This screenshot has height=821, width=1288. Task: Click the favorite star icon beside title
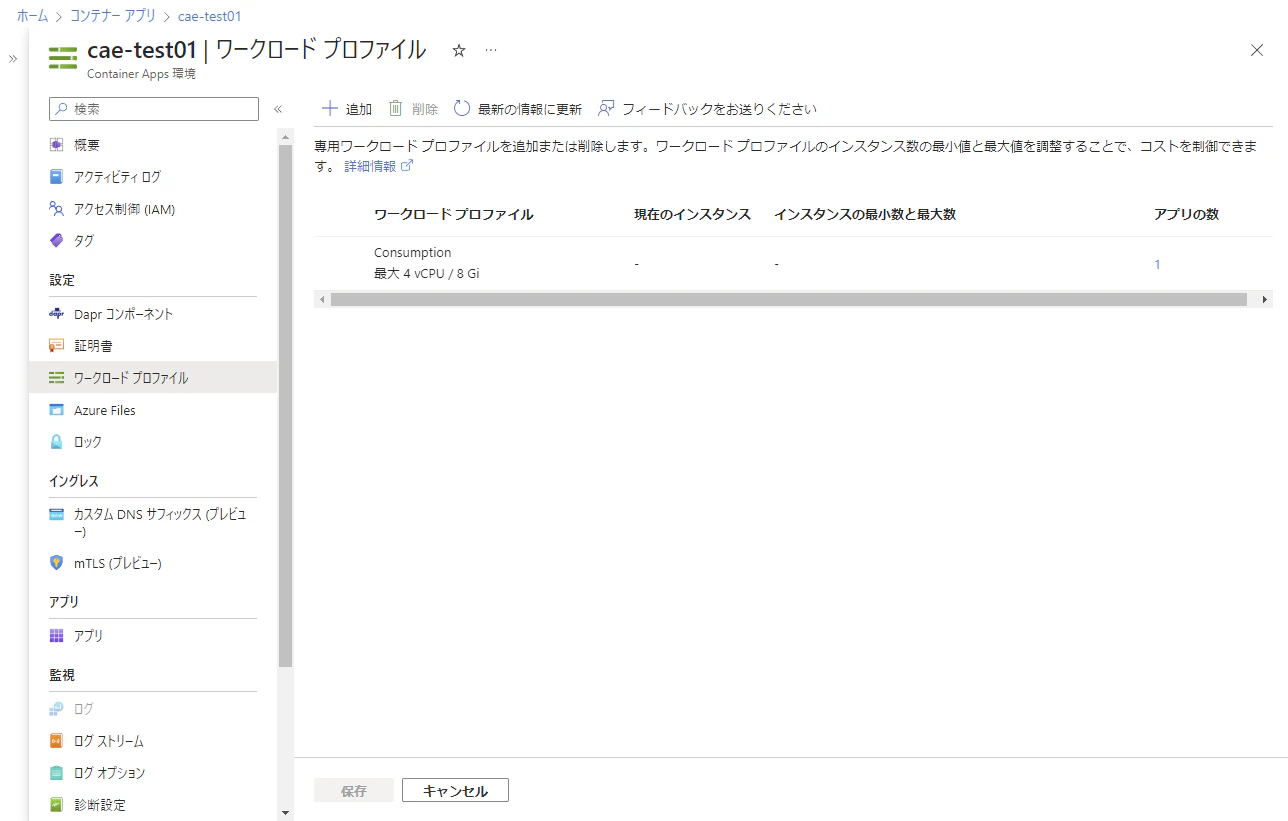coord(459,50)
